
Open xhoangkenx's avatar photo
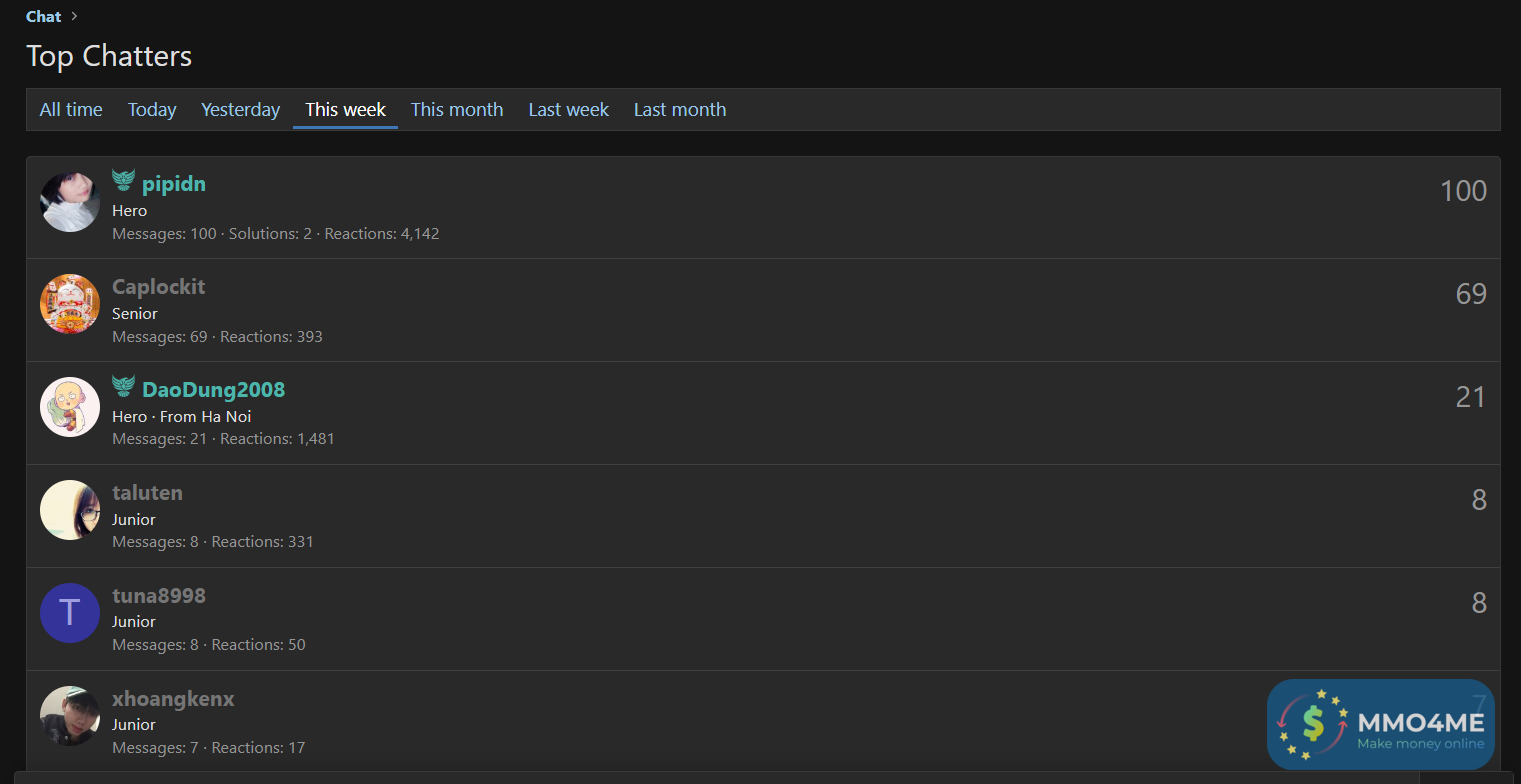[x=70, y=716]
